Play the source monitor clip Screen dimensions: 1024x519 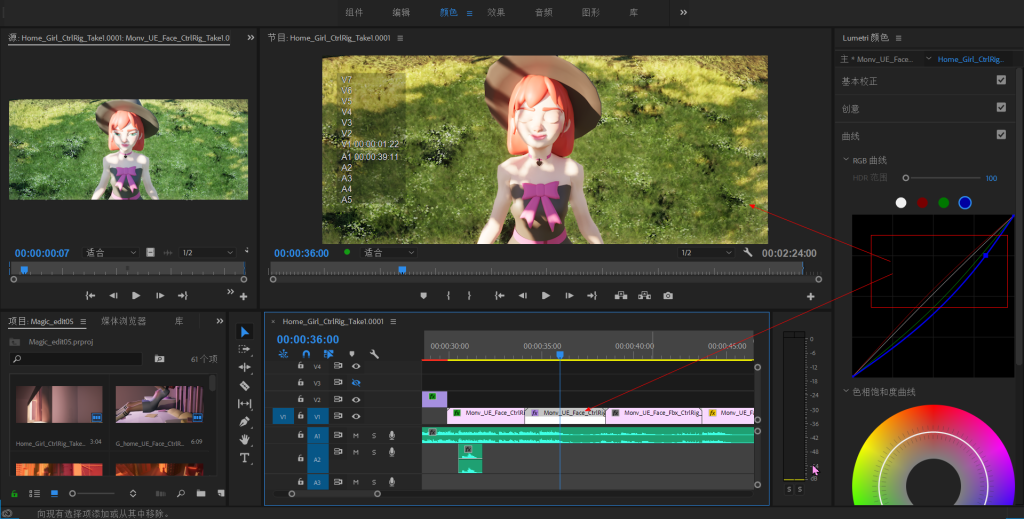[x=136, y=296]
